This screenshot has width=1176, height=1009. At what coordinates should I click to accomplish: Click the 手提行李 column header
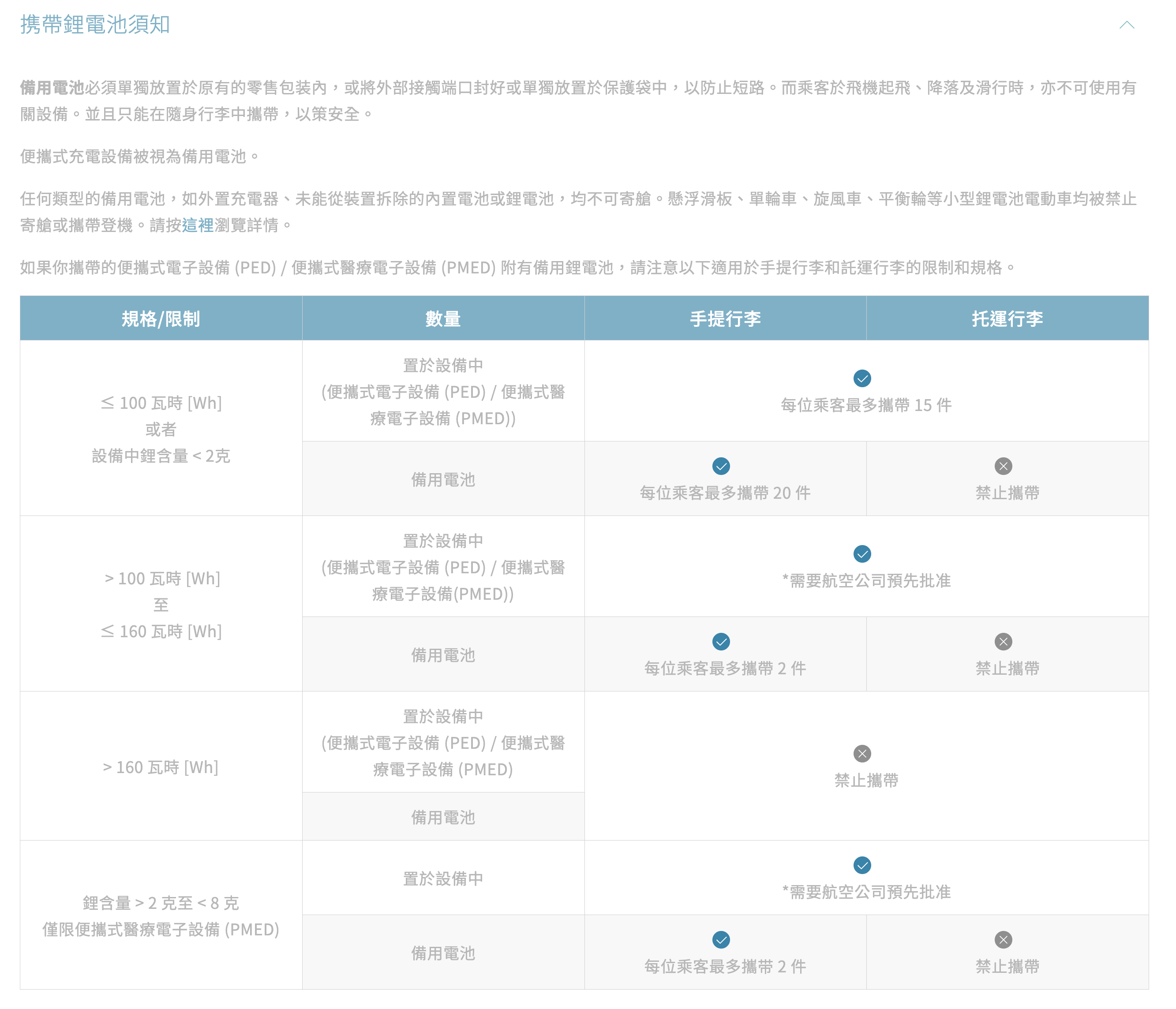click(725, 318)
